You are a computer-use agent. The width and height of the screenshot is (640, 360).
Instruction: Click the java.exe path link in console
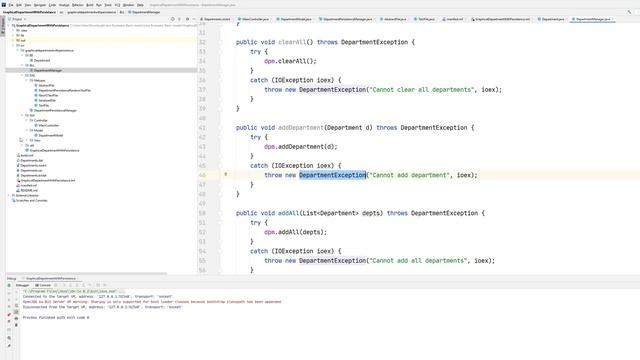[x=69, y=291]
